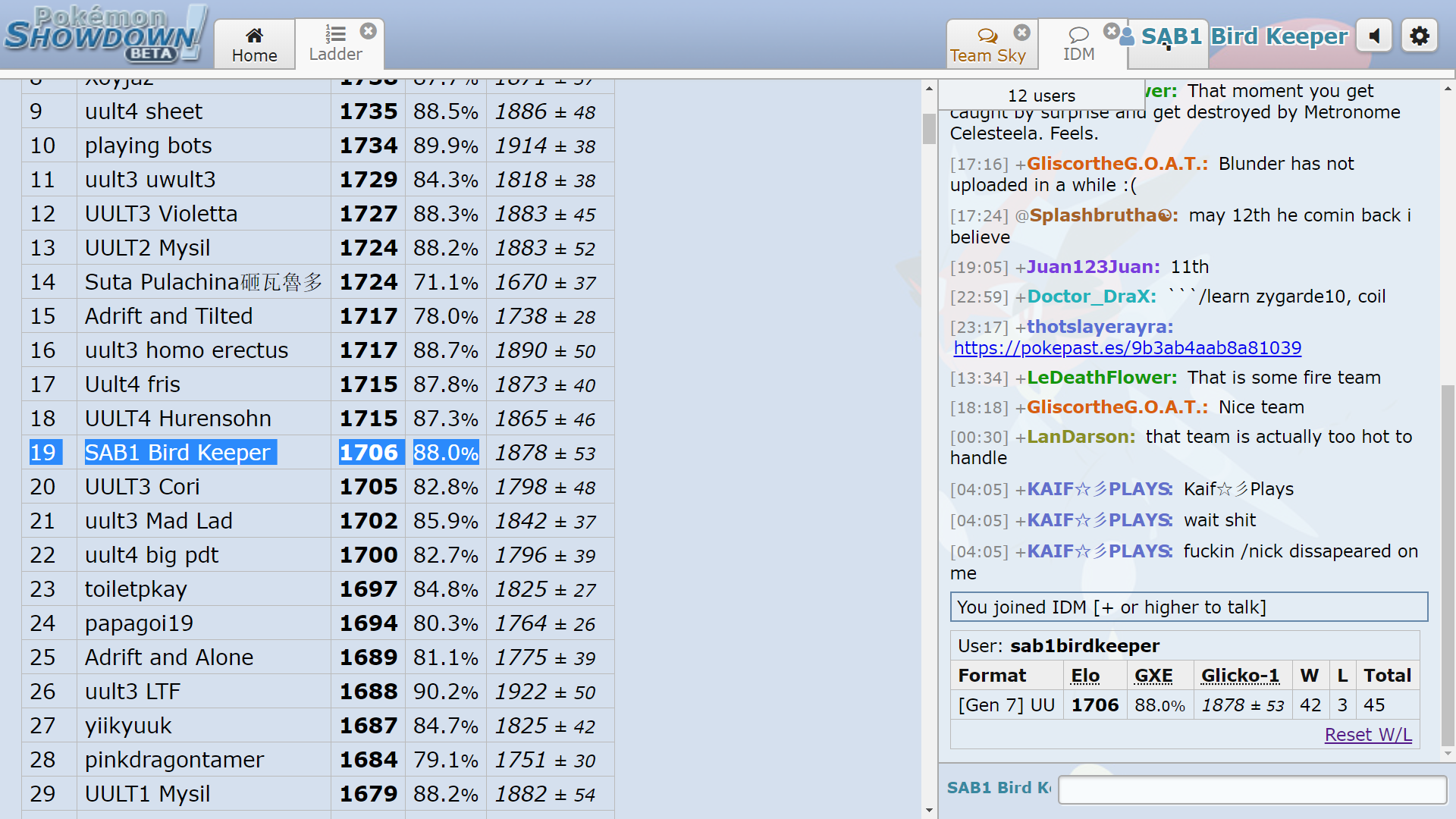Close the Ladder tab
The width and height of the screenshot is (1456, 819).
tap(369, 31)
